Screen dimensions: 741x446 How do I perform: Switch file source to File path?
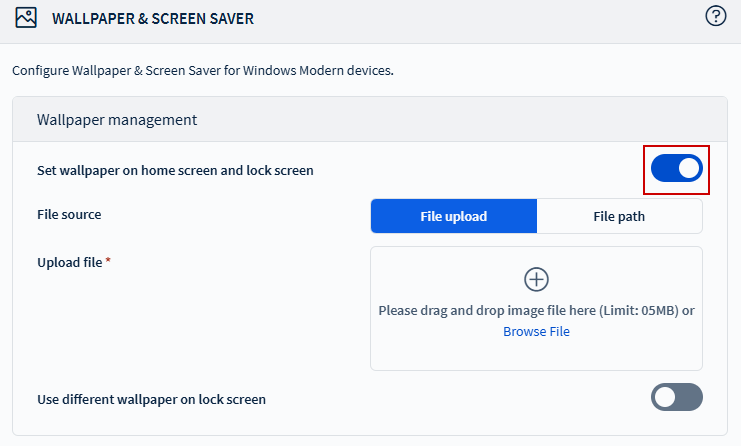click(x=619, y=216)
